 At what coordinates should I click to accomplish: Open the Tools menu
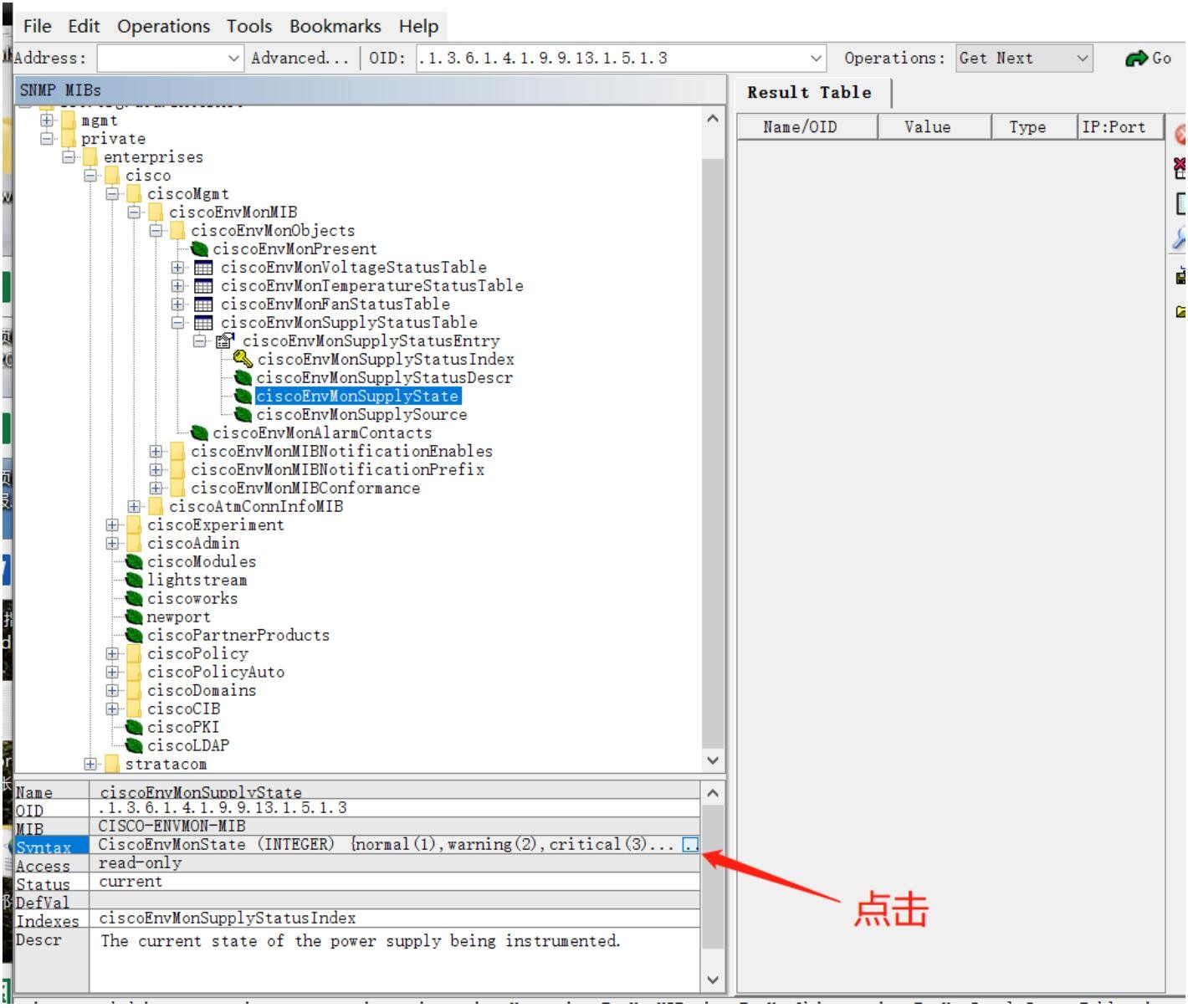click(x=249, y=27)
